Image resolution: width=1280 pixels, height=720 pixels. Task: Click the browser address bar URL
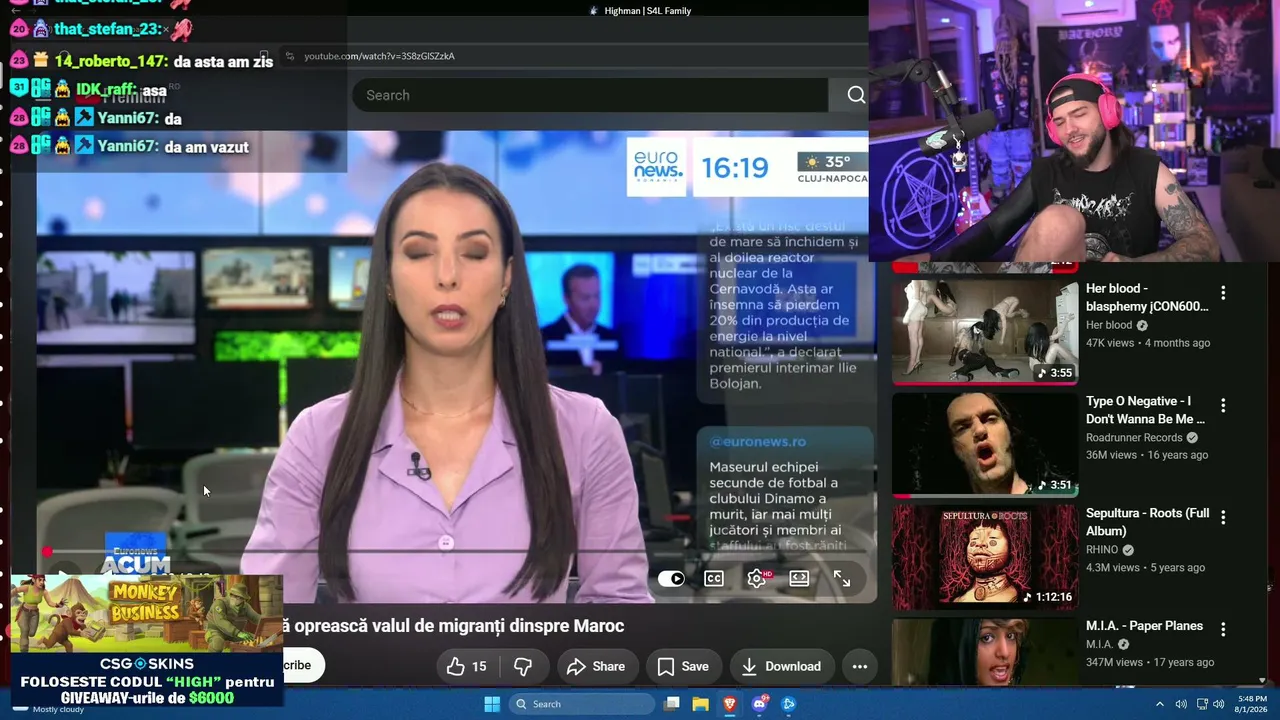click(380, 56)
